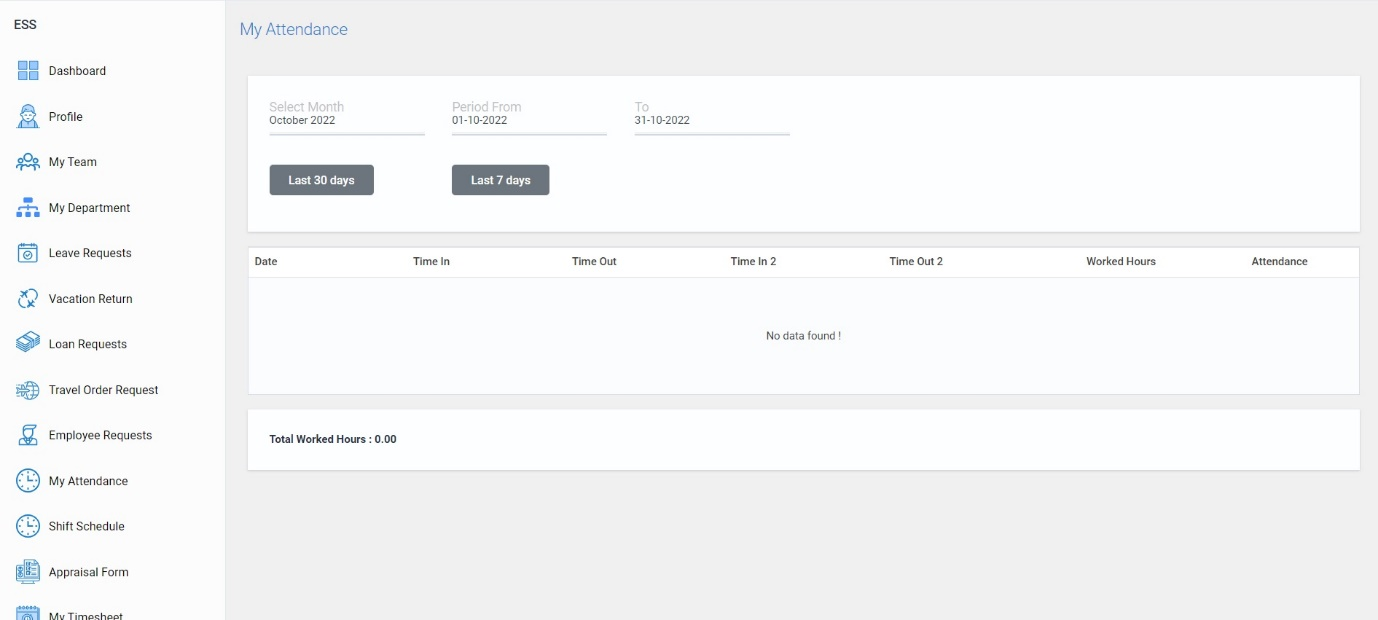
Task: Select Shift Schedule from the sidebar
Action: click(86, 526)
